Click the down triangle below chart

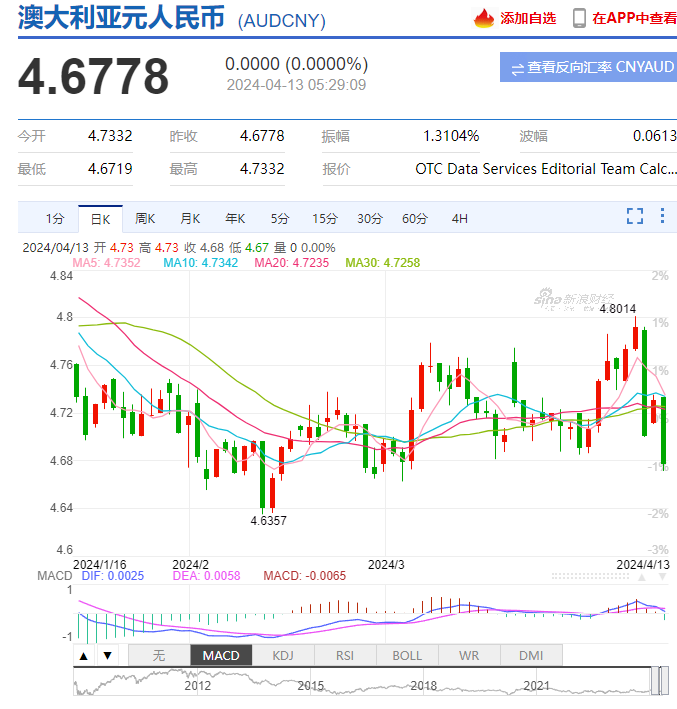[107, 656]
